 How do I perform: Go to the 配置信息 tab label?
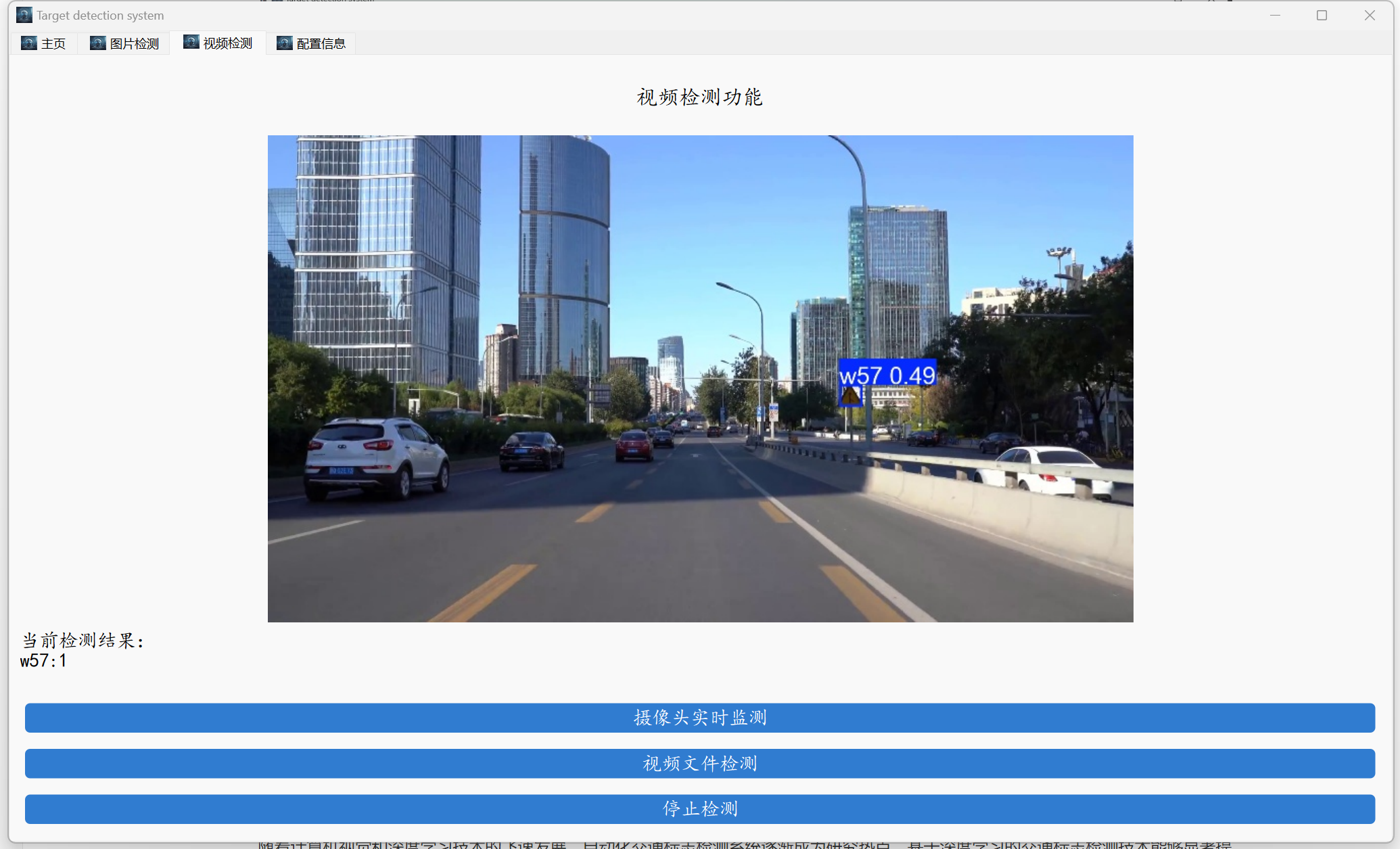(321, 44)
